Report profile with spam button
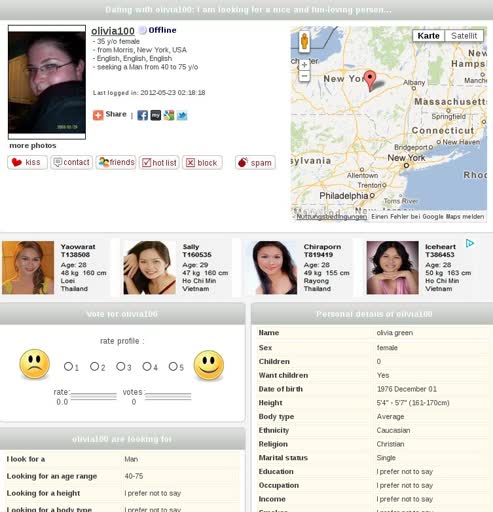Screen dimensions: 493x512 pos(255,162)
